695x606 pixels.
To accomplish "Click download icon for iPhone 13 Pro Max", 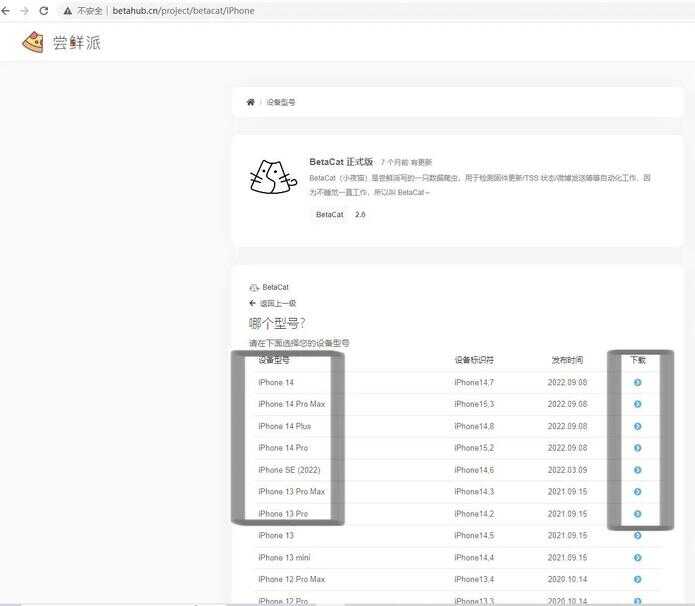I will coord(637,492).
